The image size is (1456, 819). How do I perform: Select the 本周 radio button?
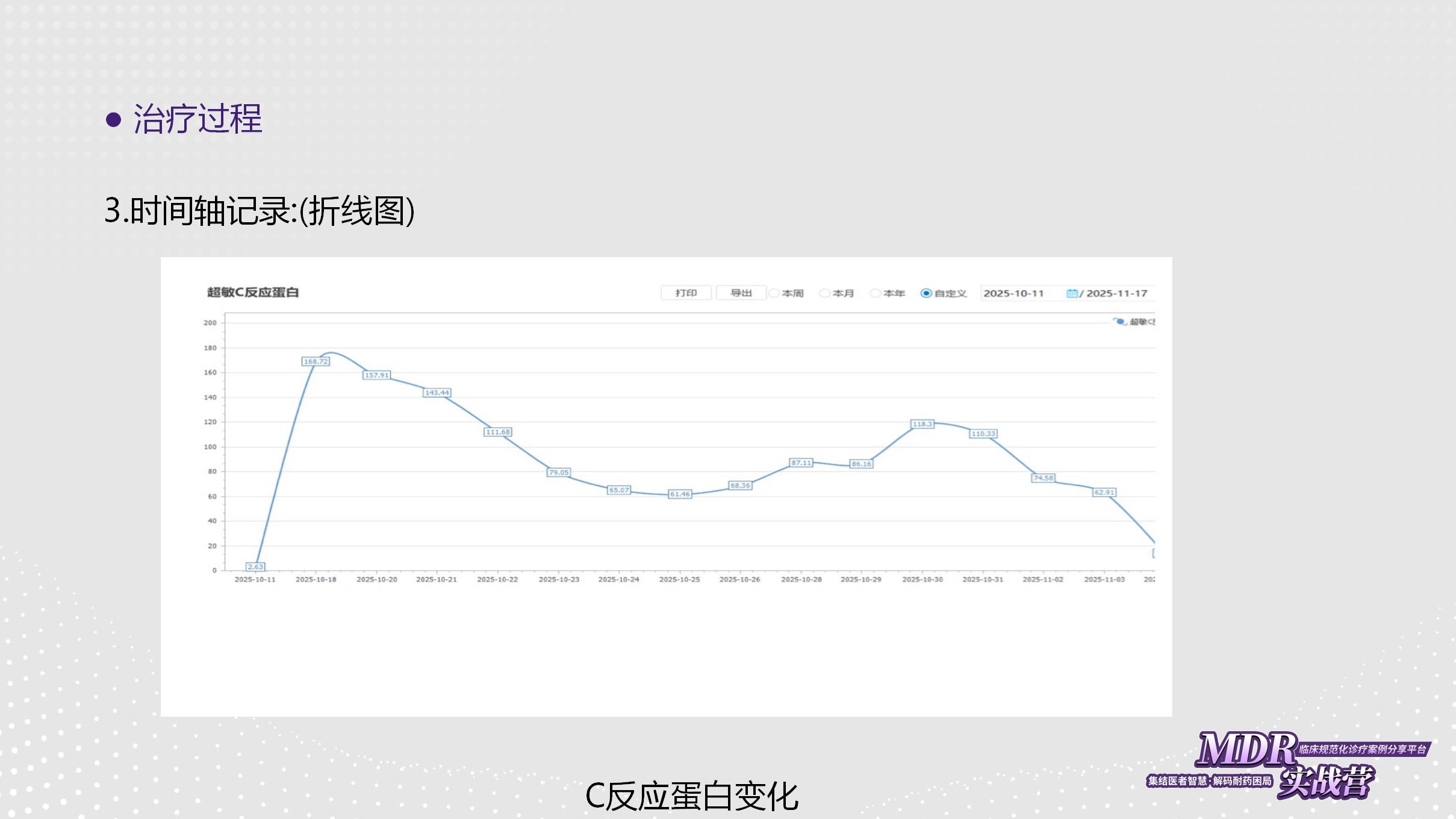[775, 293]
